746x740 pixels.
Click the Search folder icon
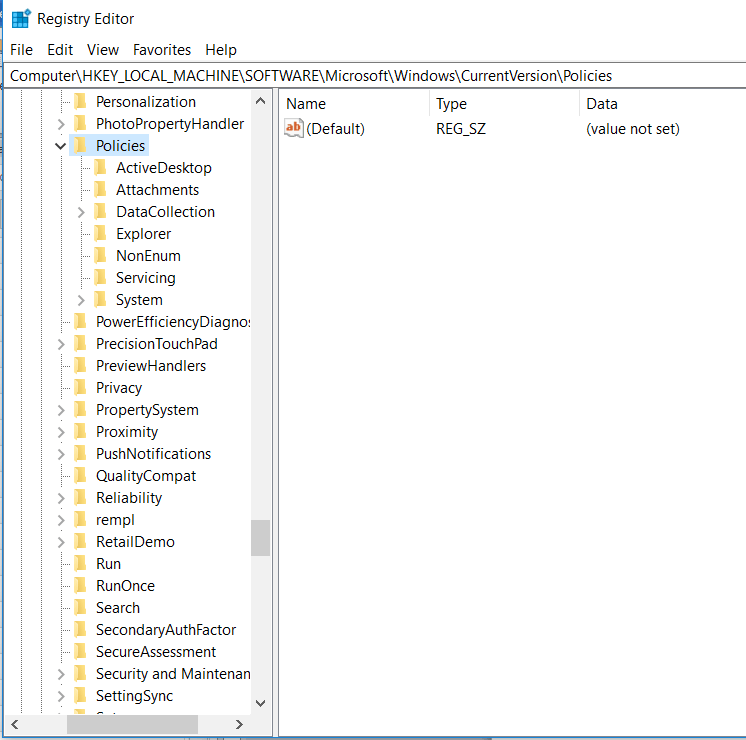(x=80, y=607)
